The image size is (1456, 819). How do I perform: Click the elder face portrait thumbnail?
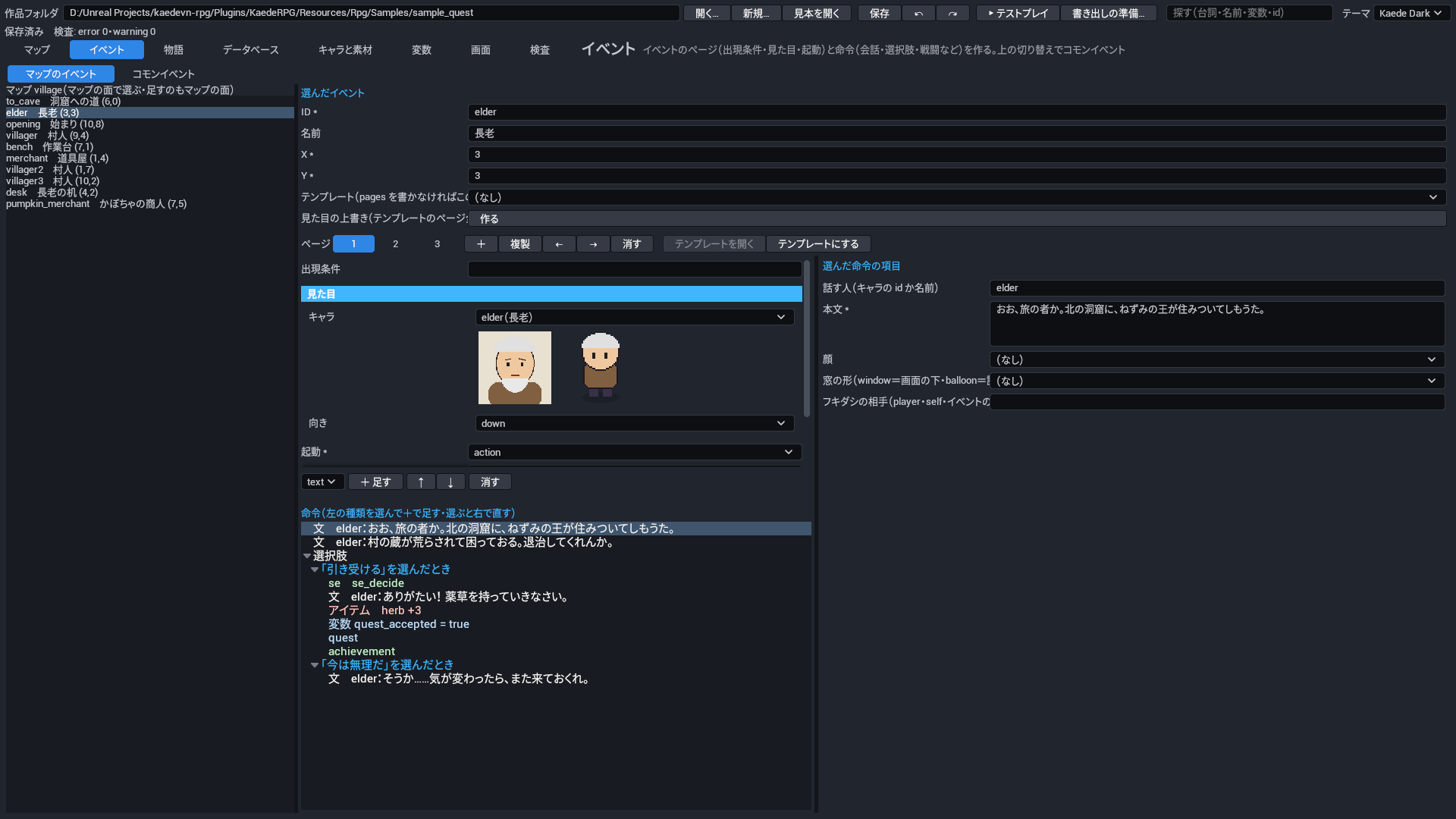515,368
